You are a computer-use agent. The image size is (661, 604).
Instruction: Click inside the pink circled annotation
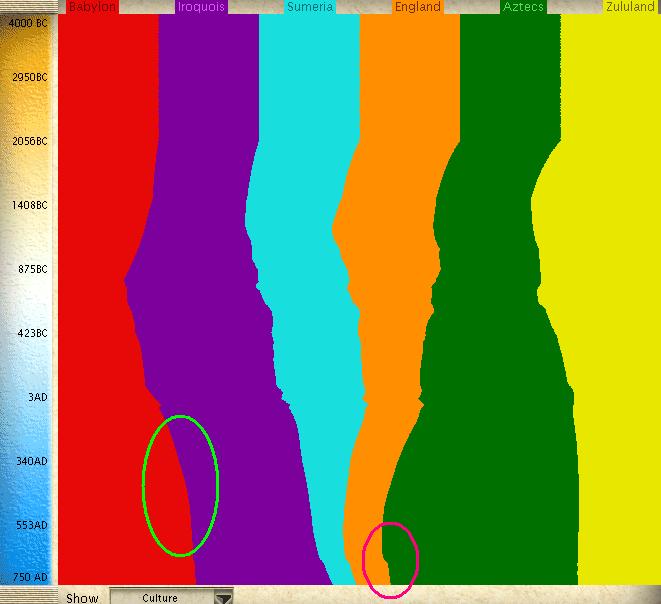pyautogui.click(x=390, y=560)
